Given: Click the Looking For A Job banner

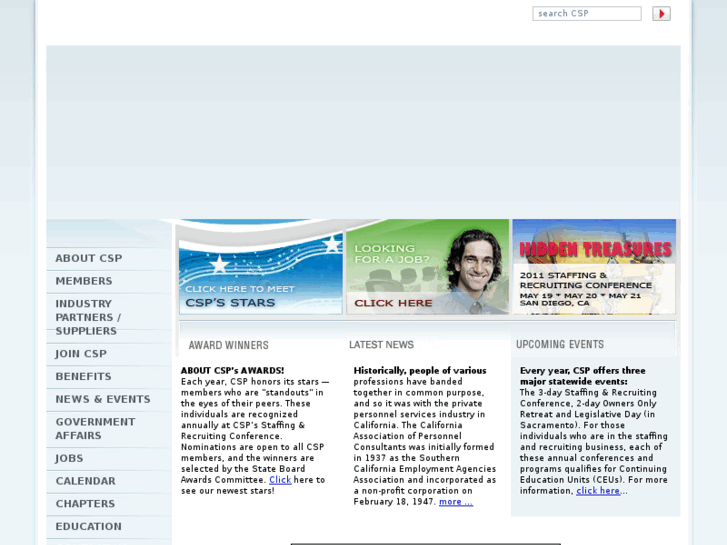Looking at the screenshot, I should [427, 267].
